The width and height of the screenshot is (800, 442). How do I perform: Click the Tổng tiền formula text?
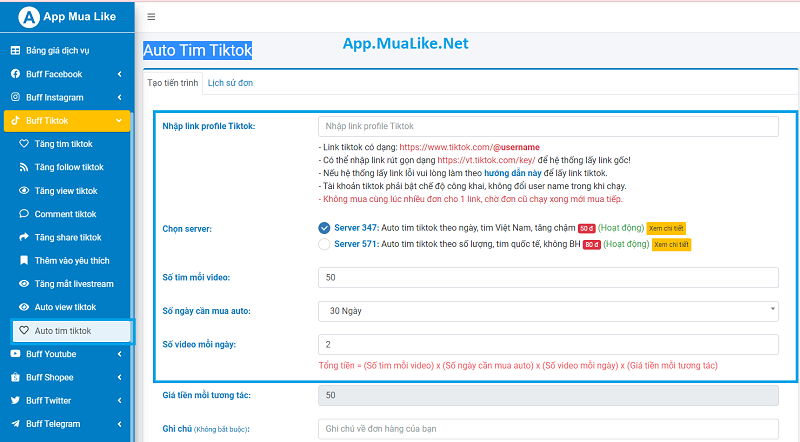pyautogui.click(x=518, y=365)
